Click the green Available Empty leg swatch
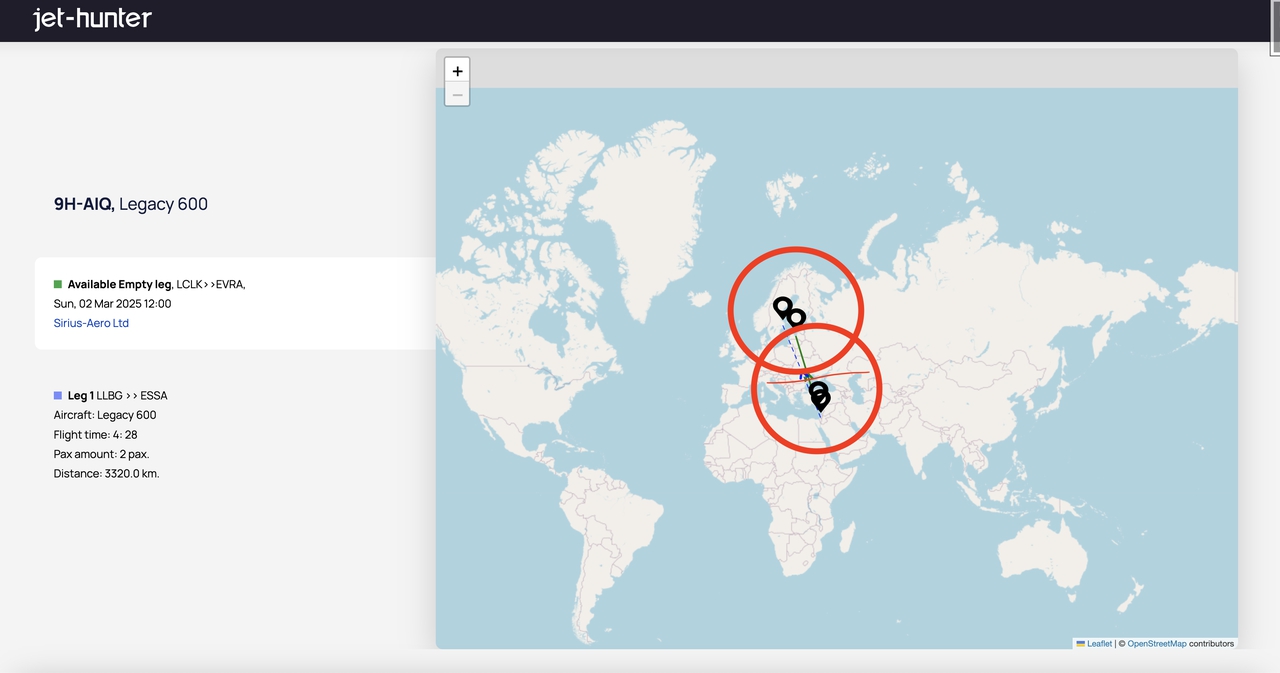The height and width of the screenshot is (673, 1280). pyautogui.click(x=58, y=285)
